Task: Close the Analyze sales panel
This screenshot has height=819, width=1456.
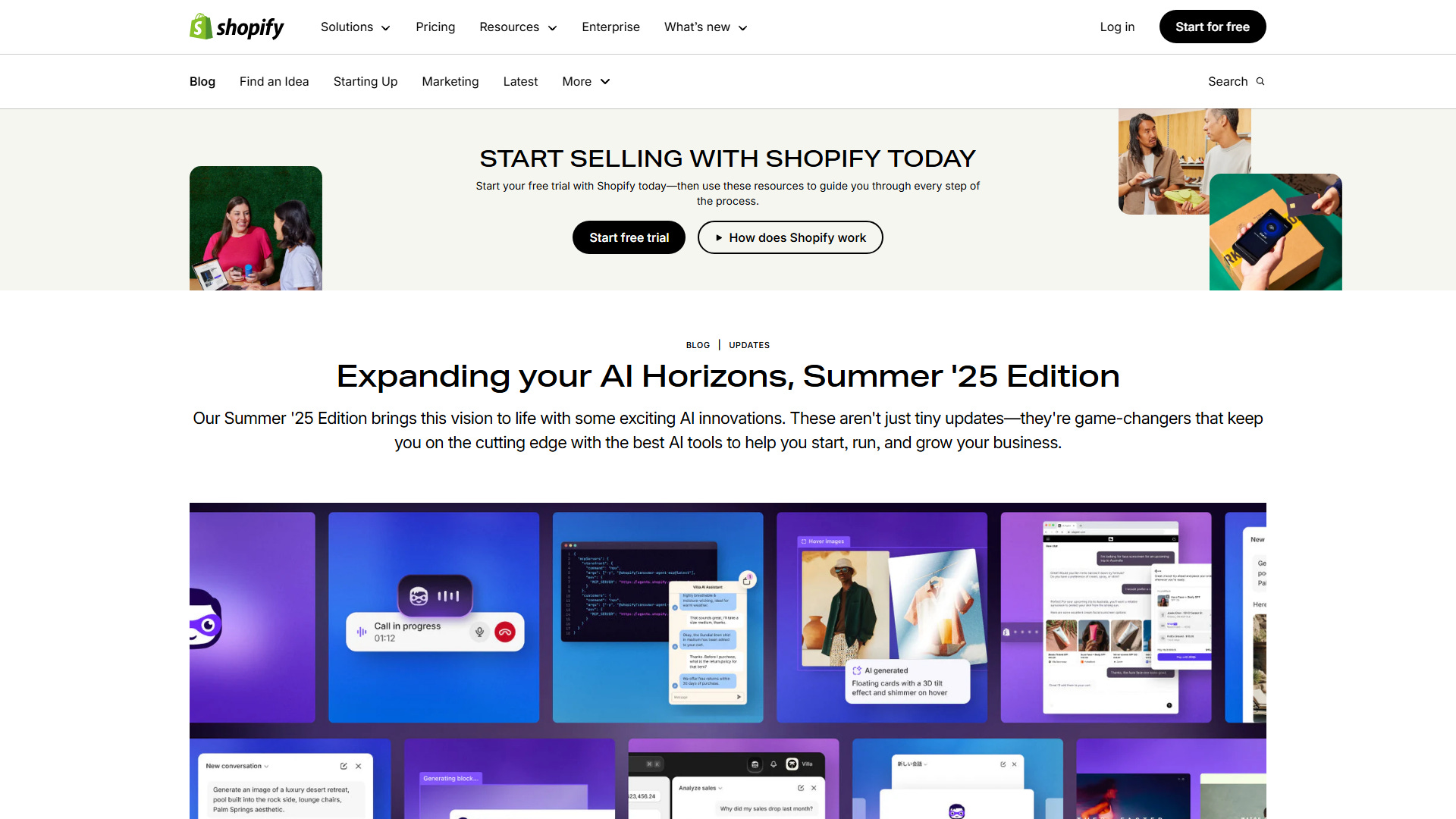Action: [x=814, y=788]
